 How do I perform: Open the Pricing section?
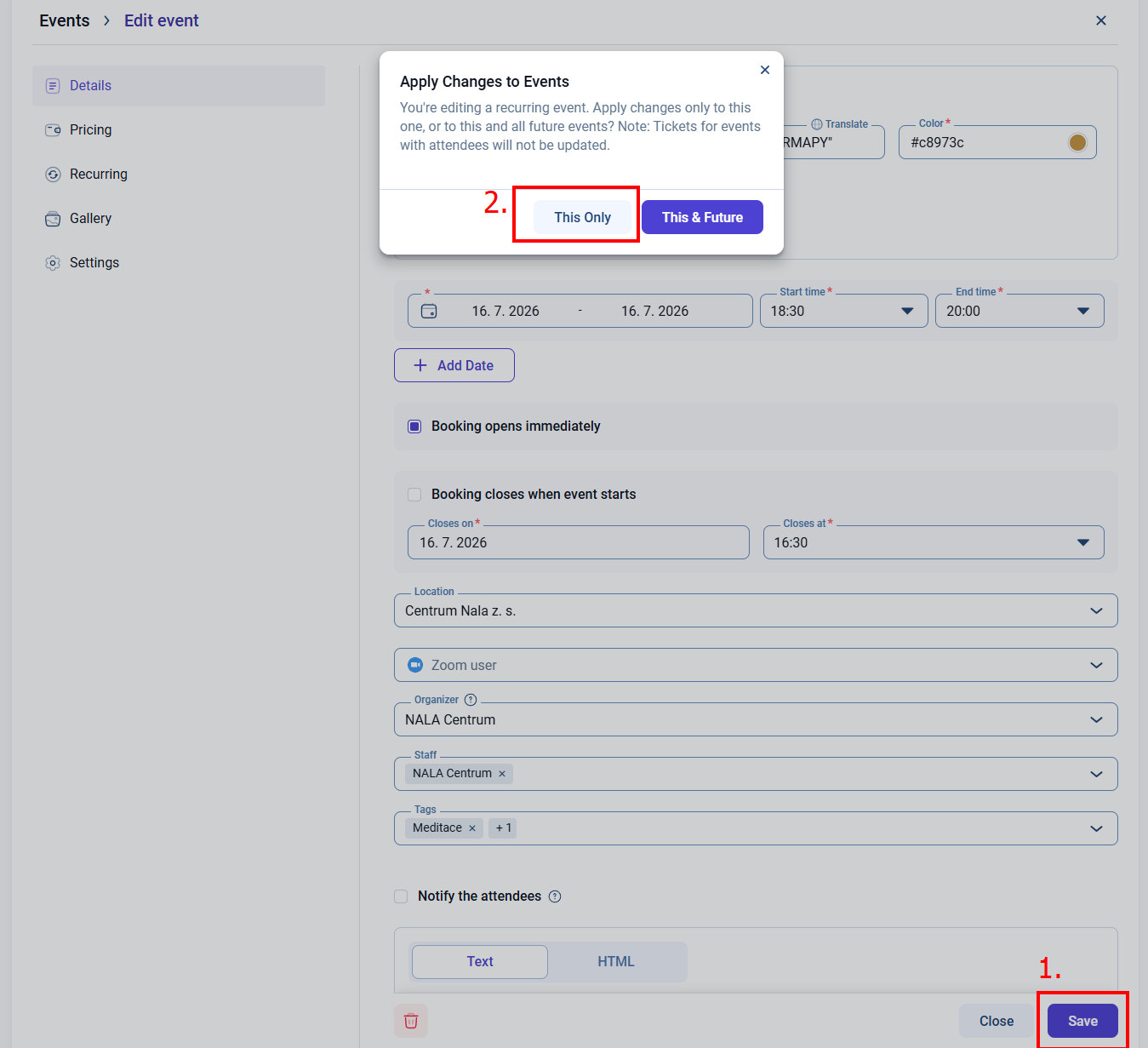[179, 130]
